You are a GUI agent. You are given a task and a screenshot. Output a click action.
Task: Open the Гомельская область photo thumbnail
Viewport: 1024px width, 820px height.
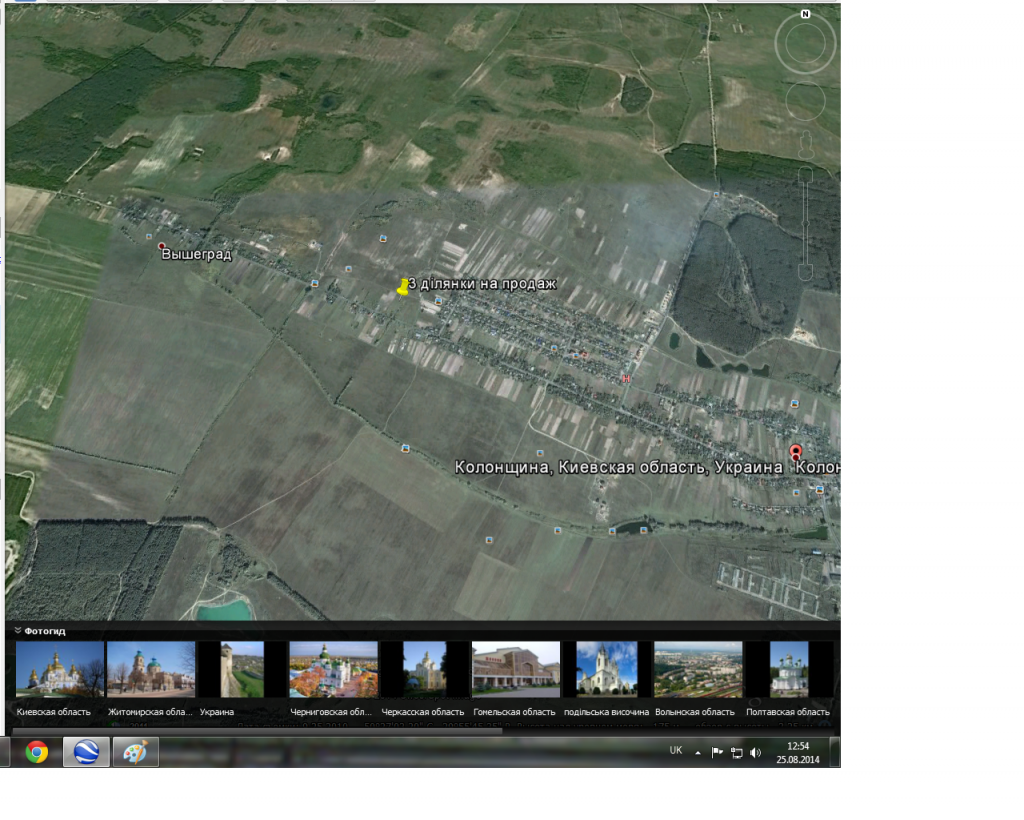point(515,669)
